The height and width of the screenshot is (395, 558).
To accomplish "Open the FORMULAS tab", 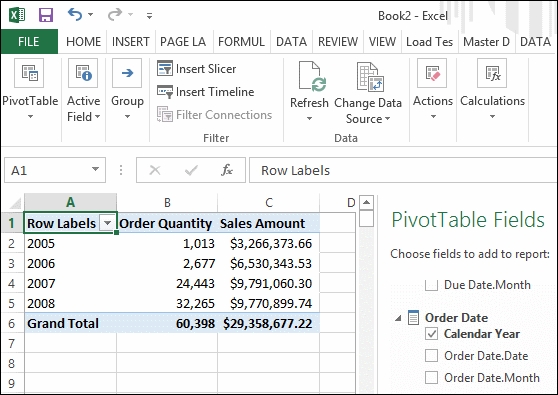I will (x=241, y=42).
